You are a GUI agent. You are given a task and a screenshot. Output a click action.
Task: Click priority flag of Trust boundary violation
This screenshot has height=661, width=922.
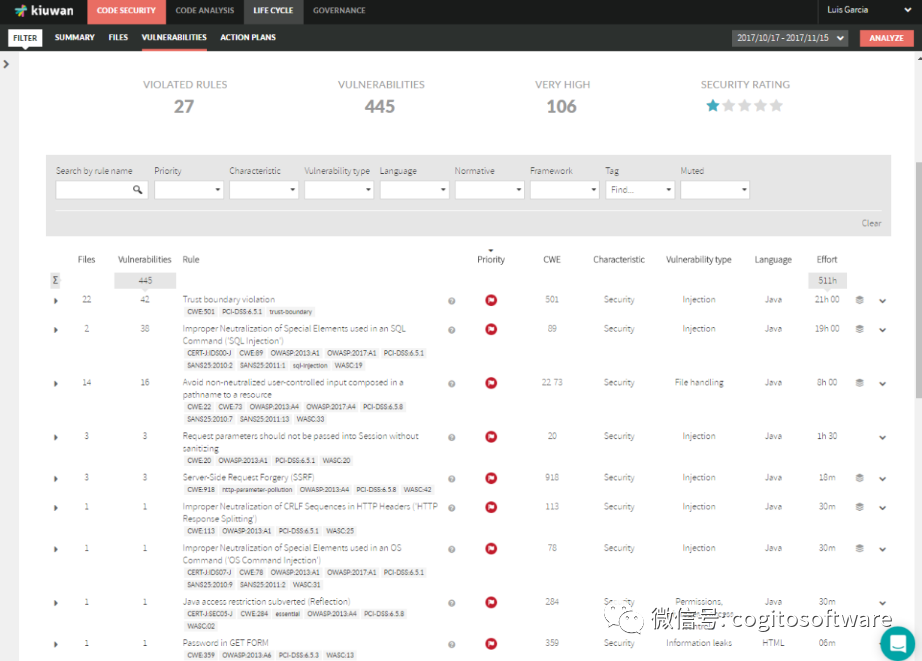tap(491, 300)
